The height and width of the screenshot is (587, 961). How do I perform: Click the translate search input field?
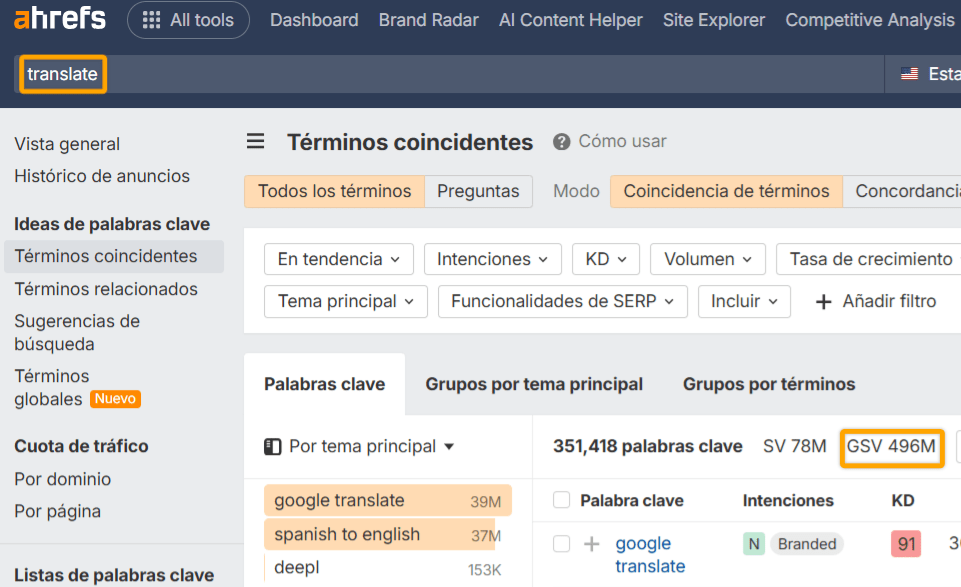tap(62, 73)
